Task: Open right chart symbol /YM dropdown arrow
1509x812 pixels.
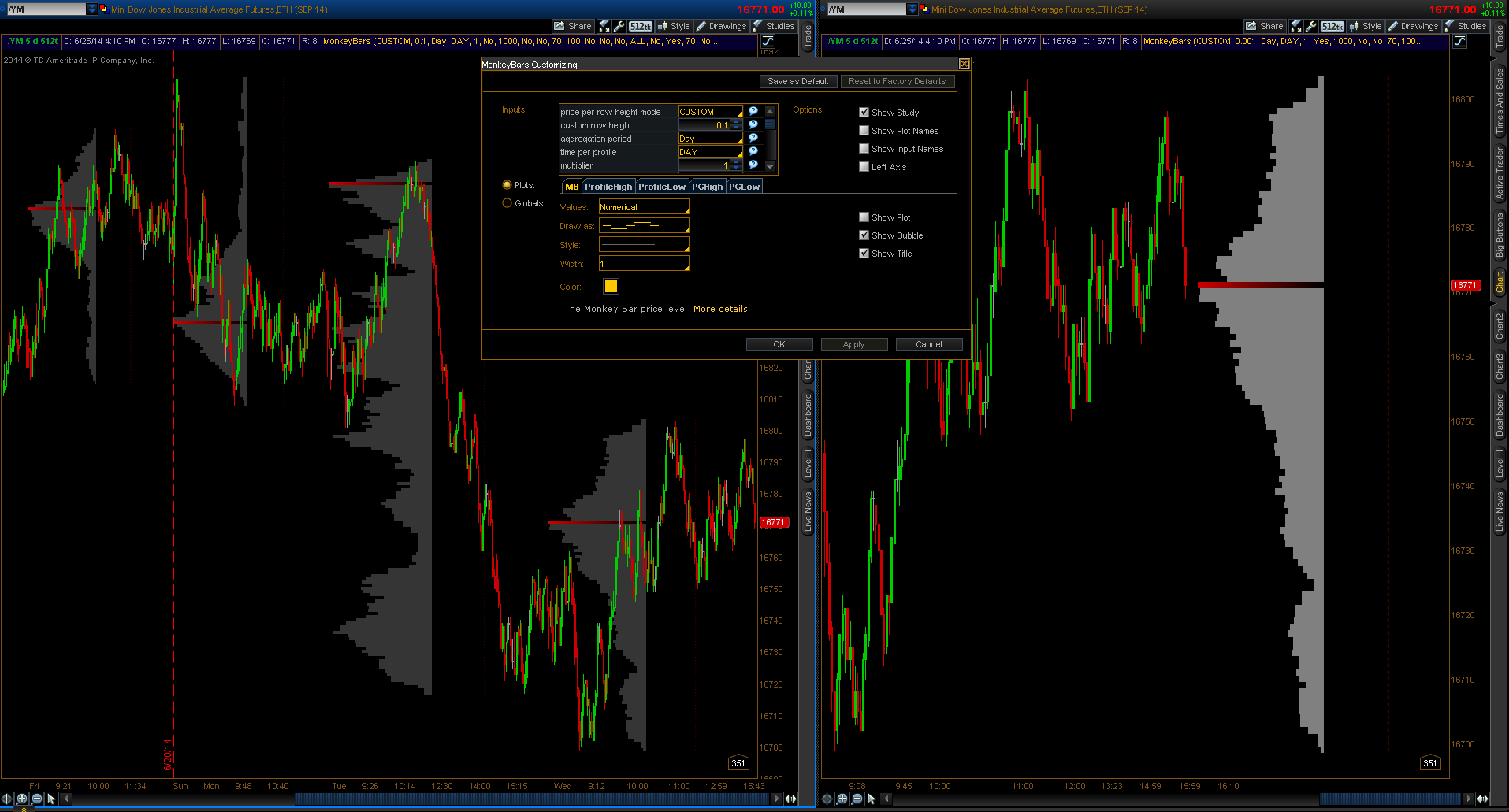Action: click(x=912, y=9)
